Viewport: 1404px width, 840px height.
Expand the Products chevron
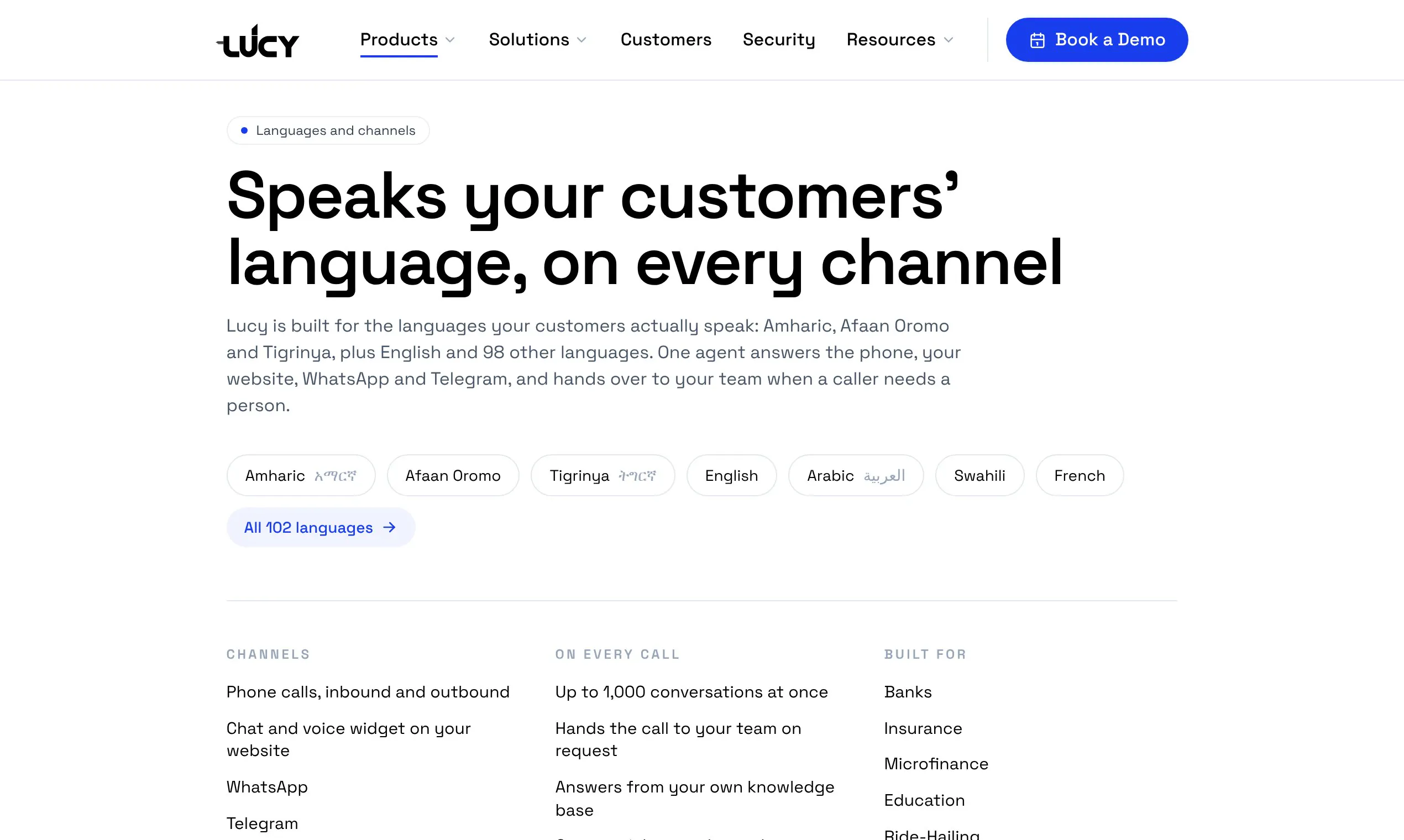(x=450, y=40)
